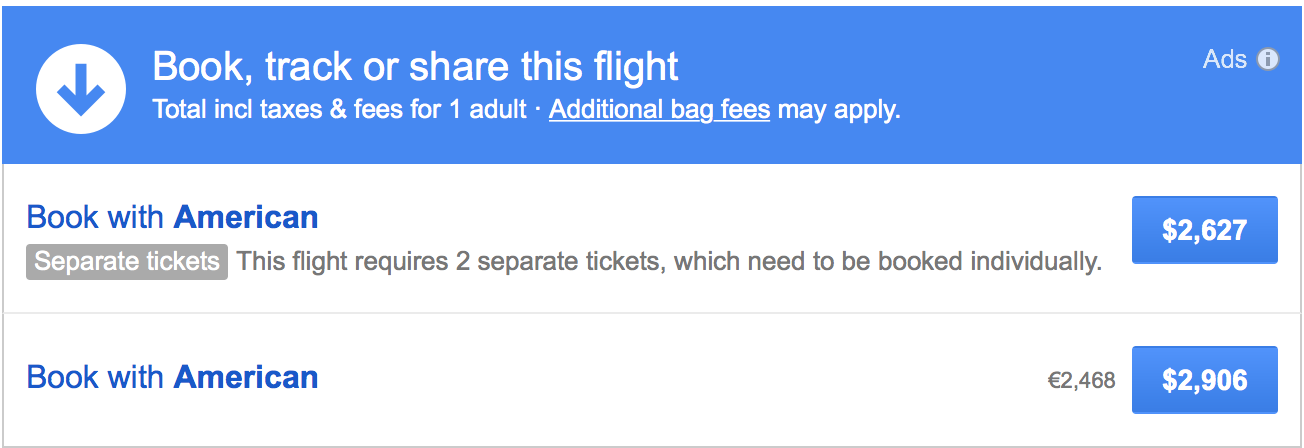Click the bold American in first row
The height and width of the screenshot is (448, 1304).
click(x=246, y=217)
